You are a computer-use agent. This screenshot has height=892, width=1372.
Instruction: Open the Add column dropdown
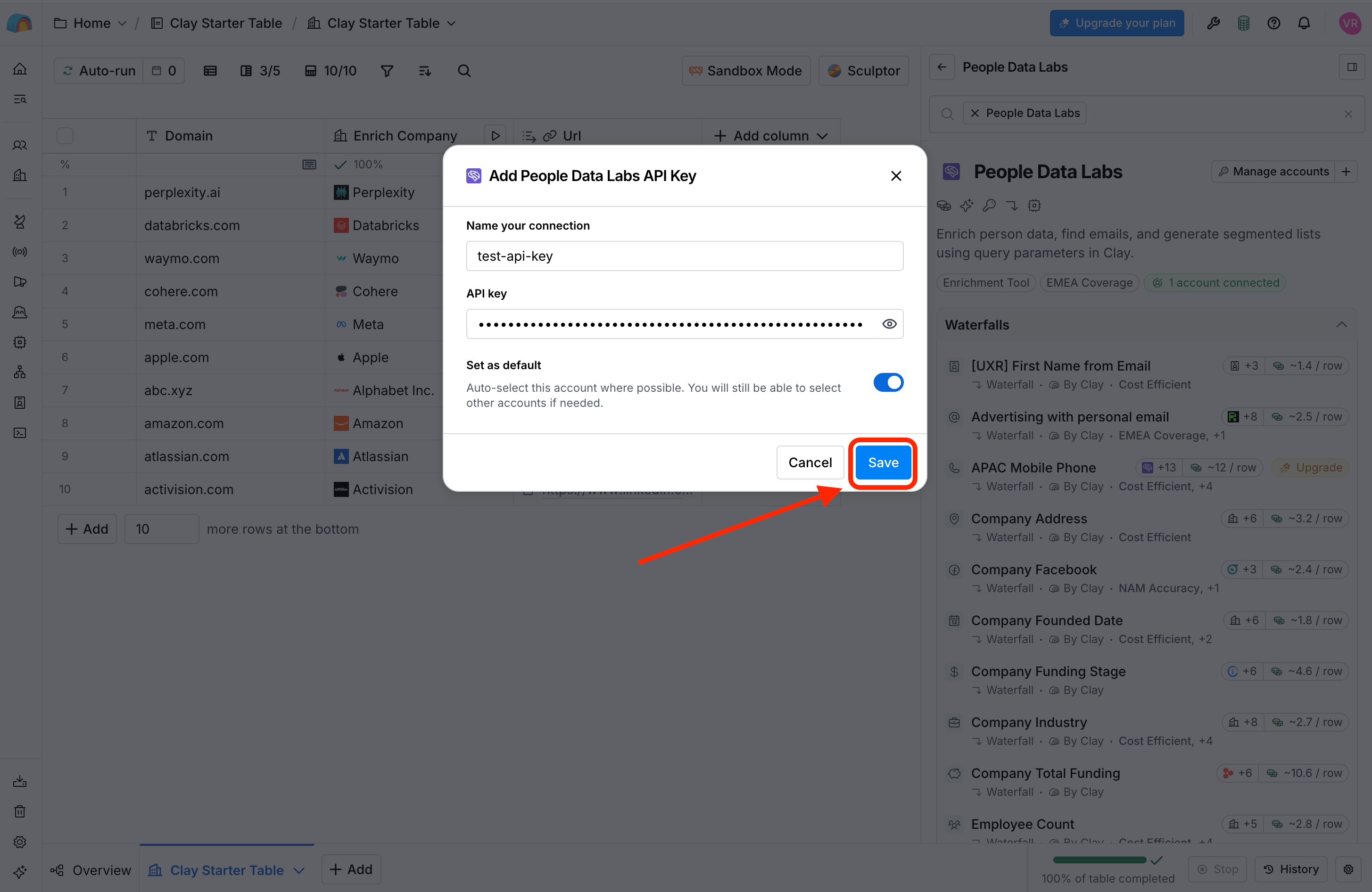point(771,136)
